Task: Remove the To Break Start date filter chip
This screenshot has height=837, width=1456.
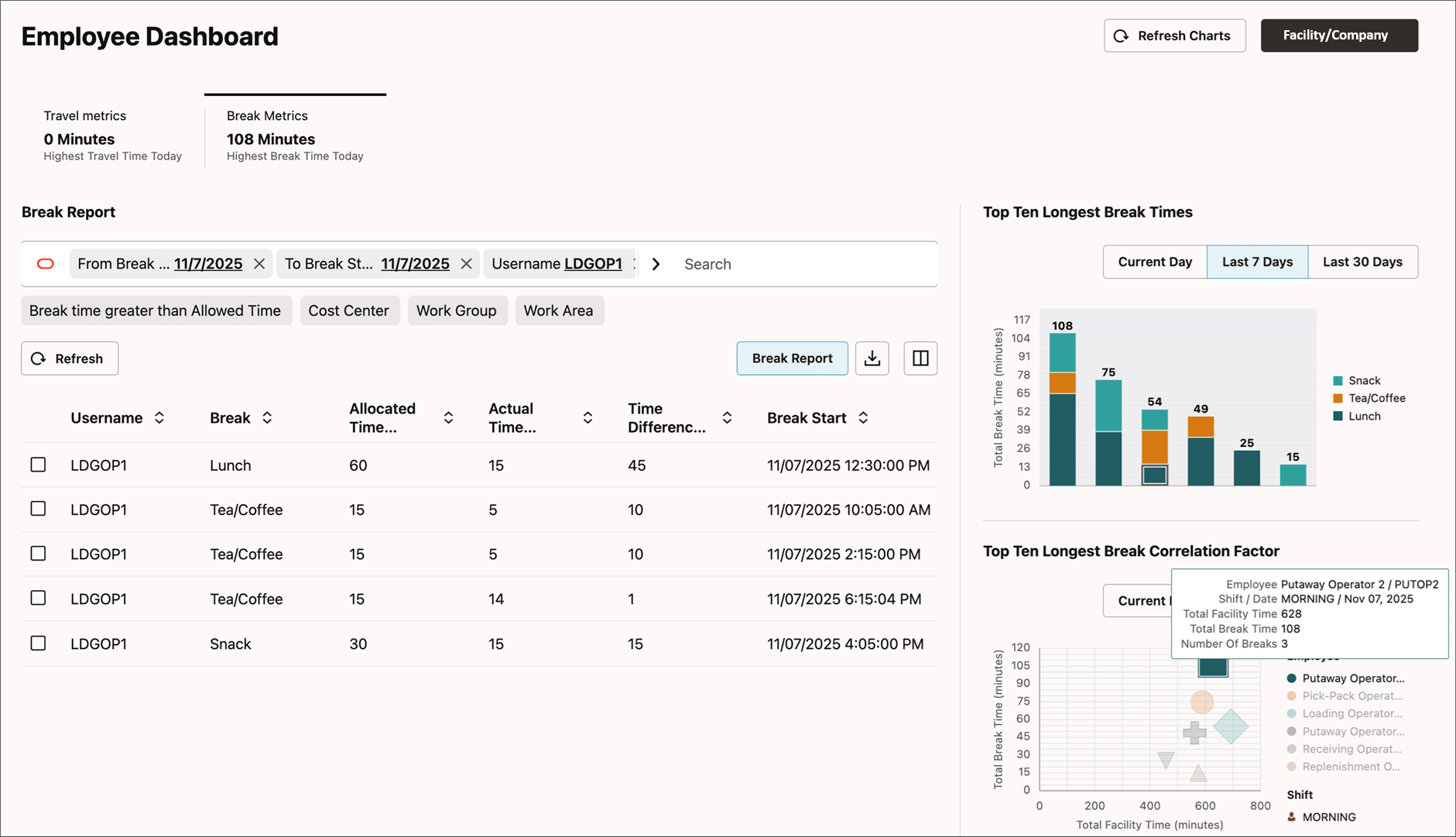Action: coord(466,263)
